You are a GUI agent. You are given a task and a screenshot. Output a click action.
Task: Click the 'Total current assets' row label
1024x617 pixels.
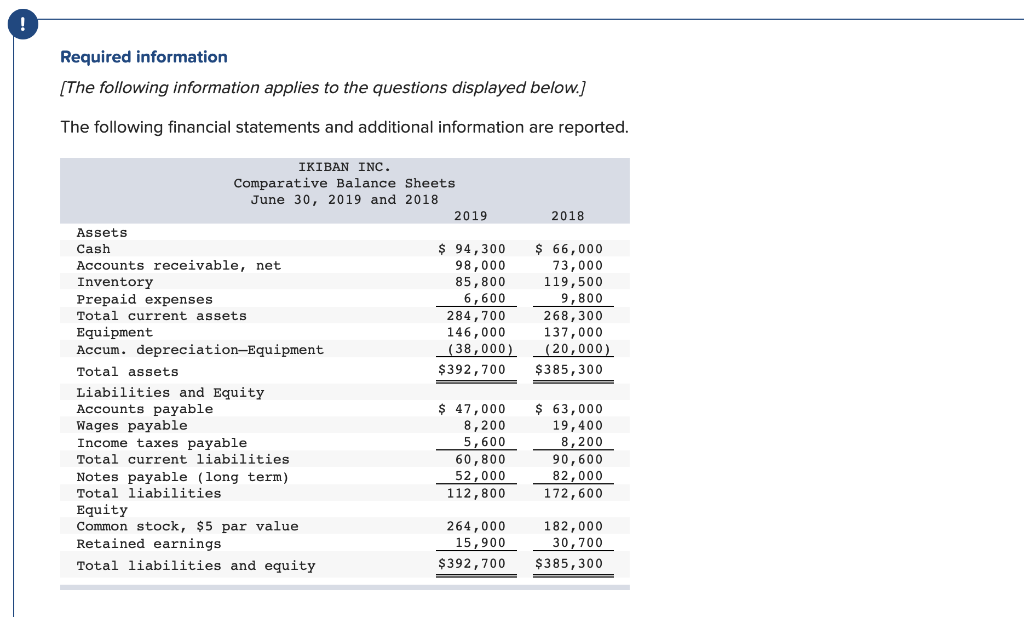point(162,316)
